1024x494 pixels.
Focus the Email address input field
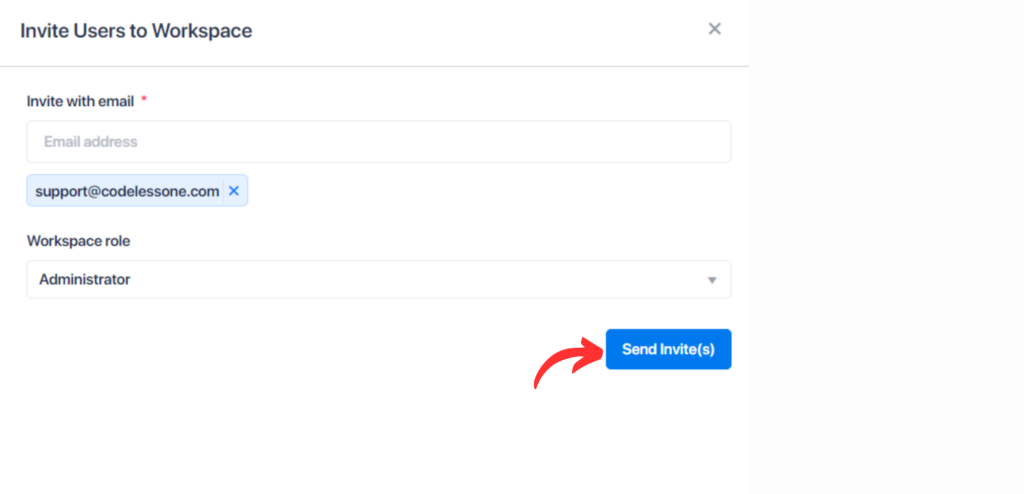[379, 142]
